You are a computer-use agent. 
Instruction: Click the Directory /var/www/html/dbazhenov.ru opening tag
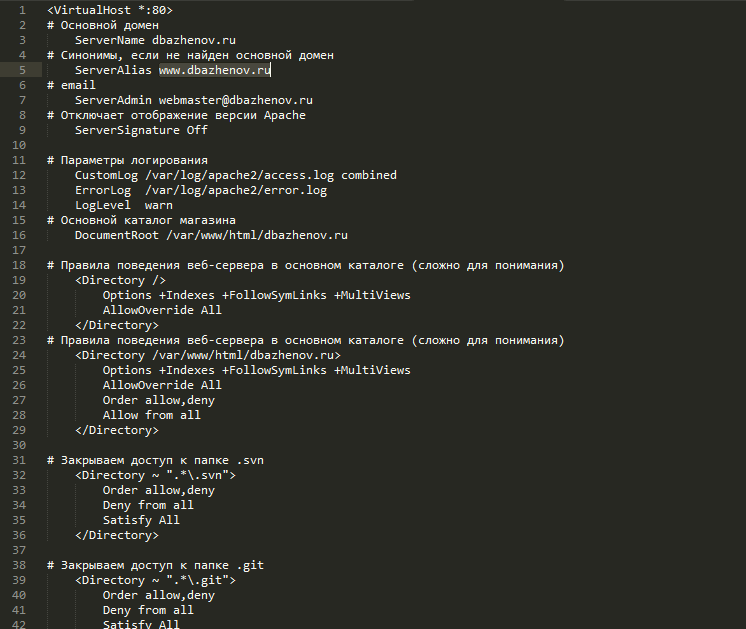click(208, 355)
